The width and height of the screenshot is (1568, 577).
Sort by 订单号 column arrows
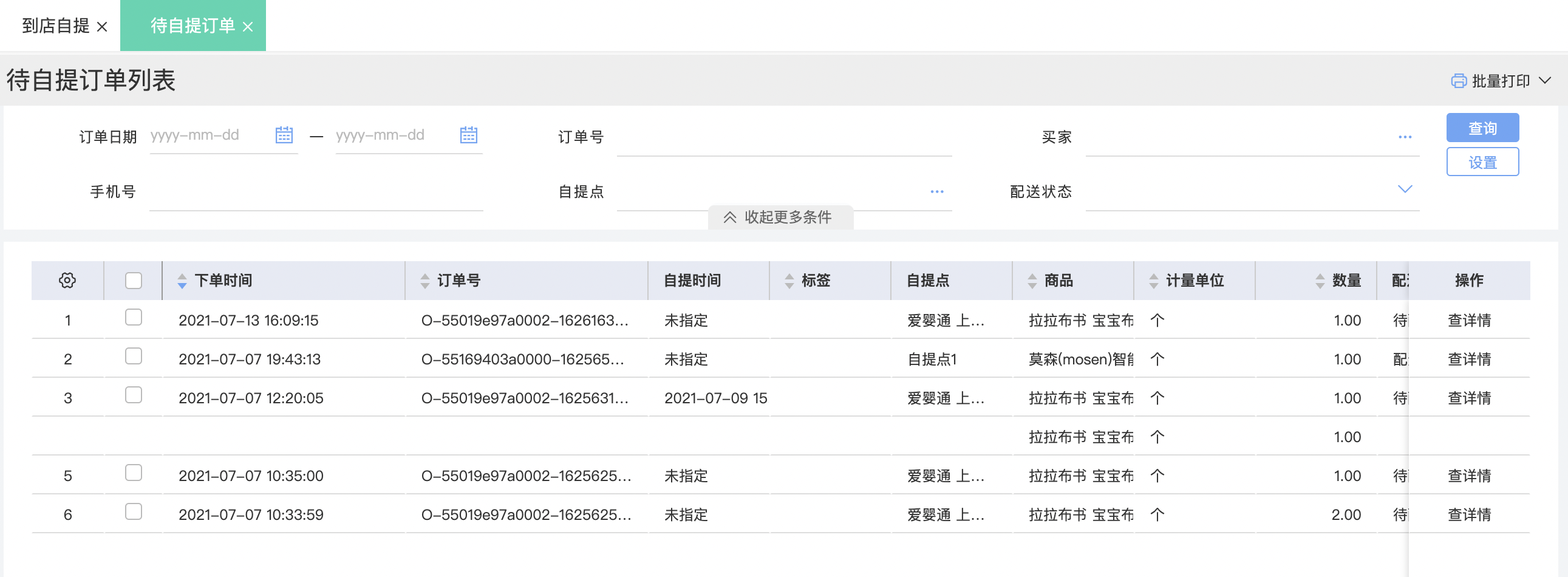click(x=425, y=281)
